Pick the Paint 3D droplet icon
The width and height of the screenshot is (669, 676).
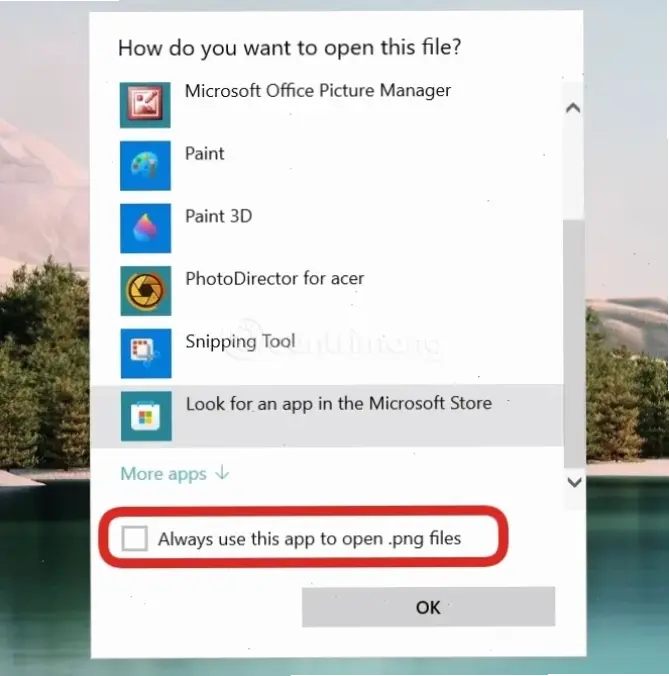145,228
